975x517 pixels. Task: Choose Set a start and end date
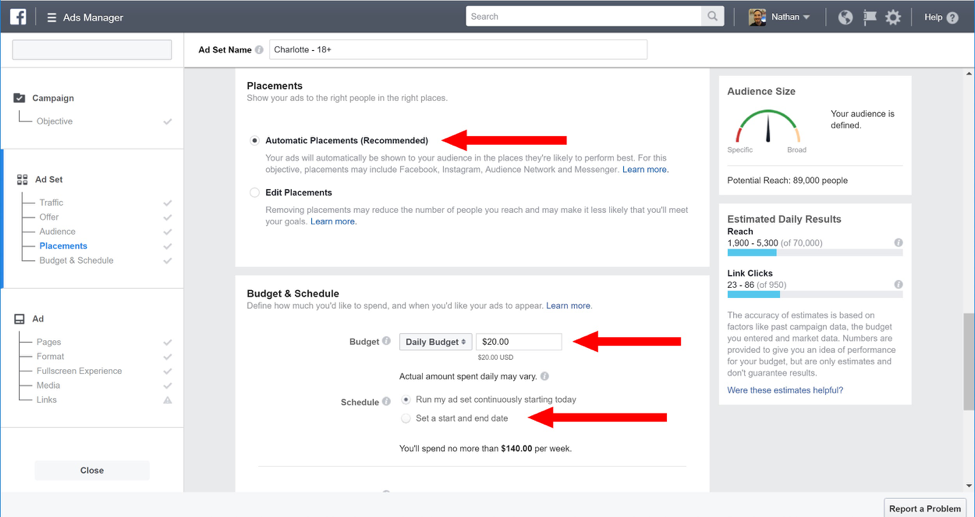point(405,418)
